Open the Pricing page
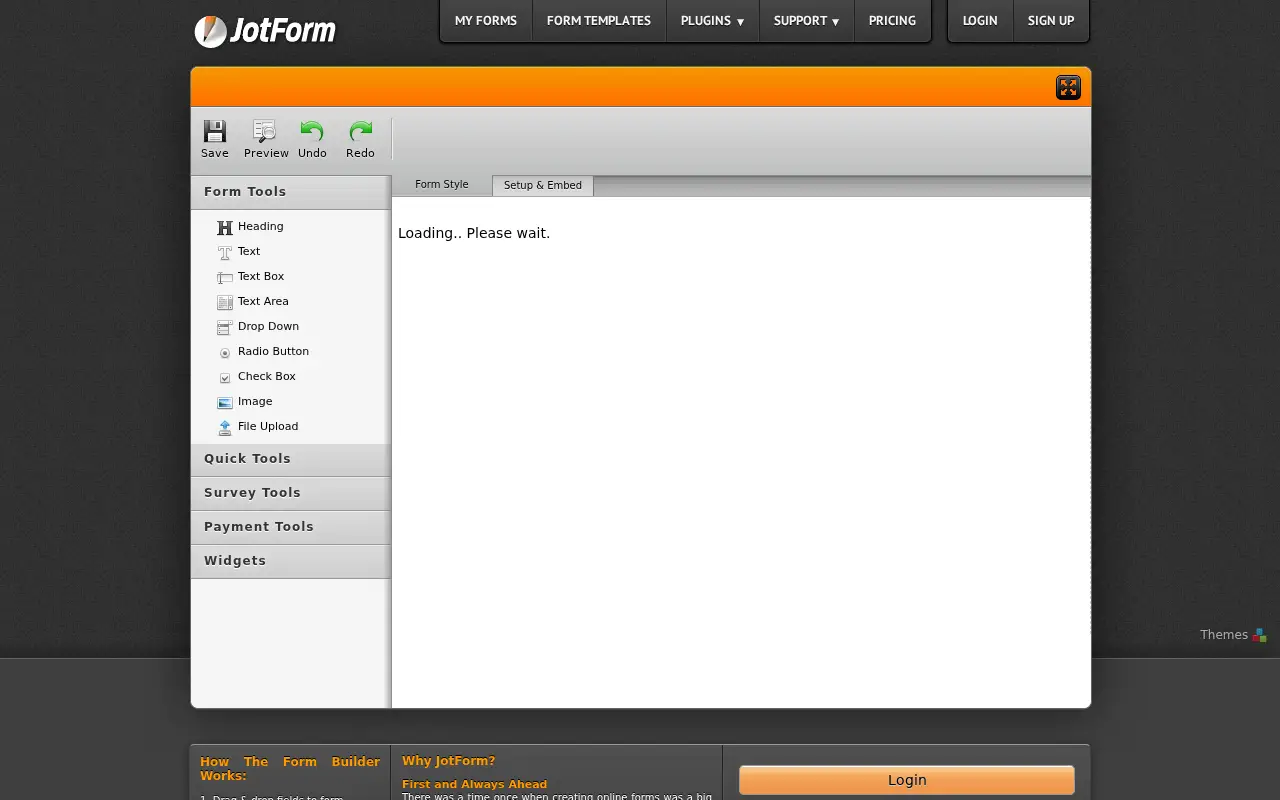Viewport: 1280px width, 800px height. tap(892, 20)
